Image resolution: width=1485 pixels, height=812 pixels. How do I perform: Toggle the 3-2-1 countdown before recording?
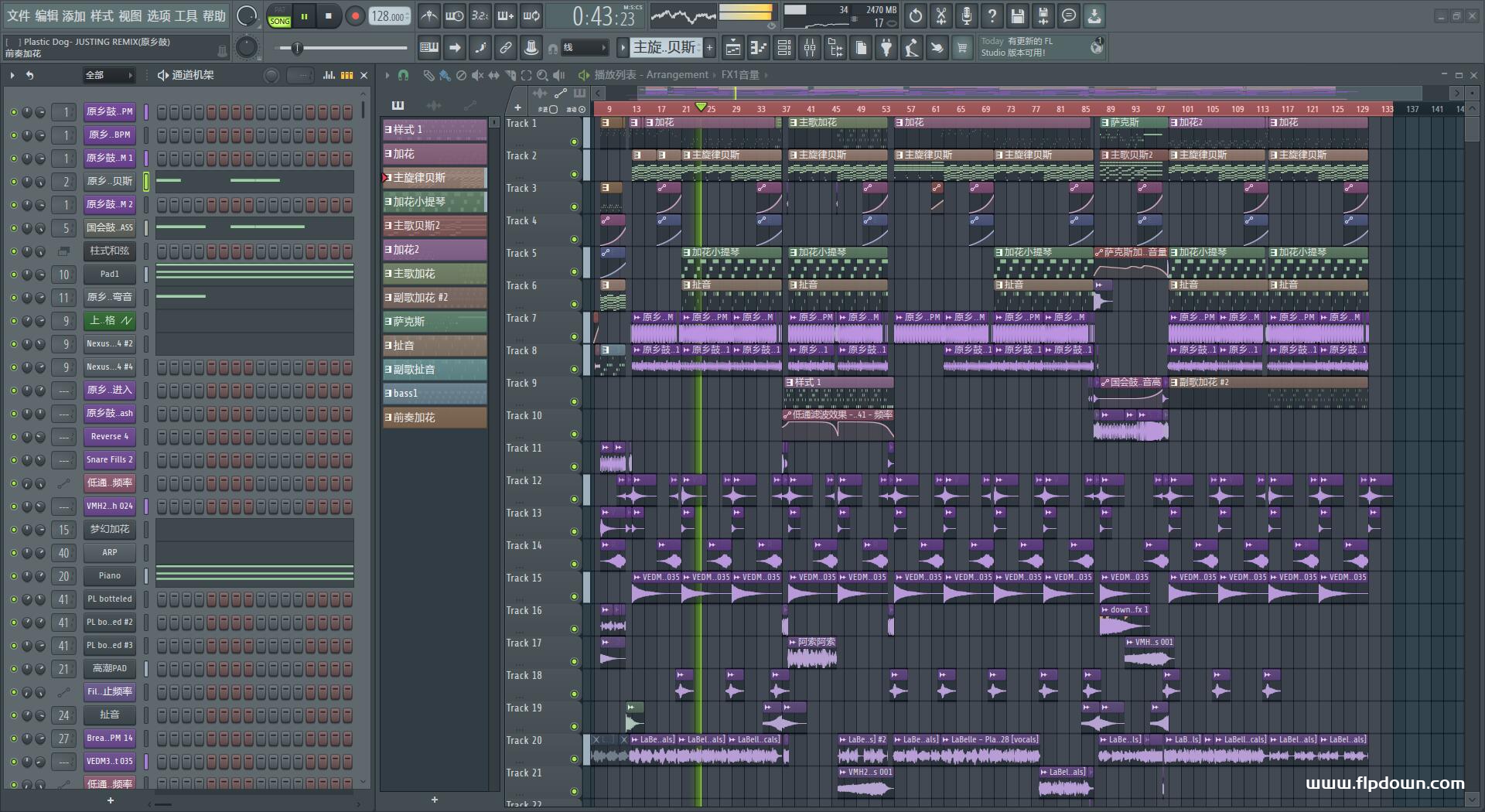(x=480, y=15)
